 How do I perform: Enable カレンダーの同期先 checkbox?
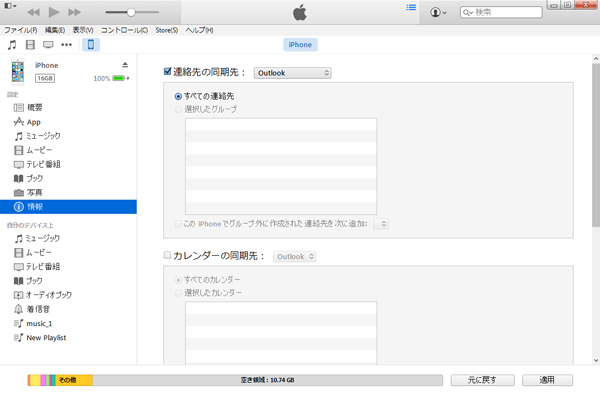167,255
